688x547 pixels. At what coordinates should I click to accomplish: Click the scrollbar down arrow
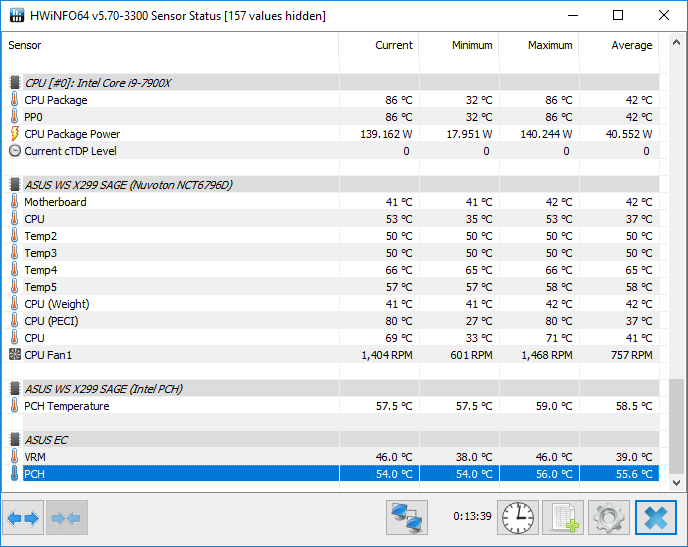point(676,483)
